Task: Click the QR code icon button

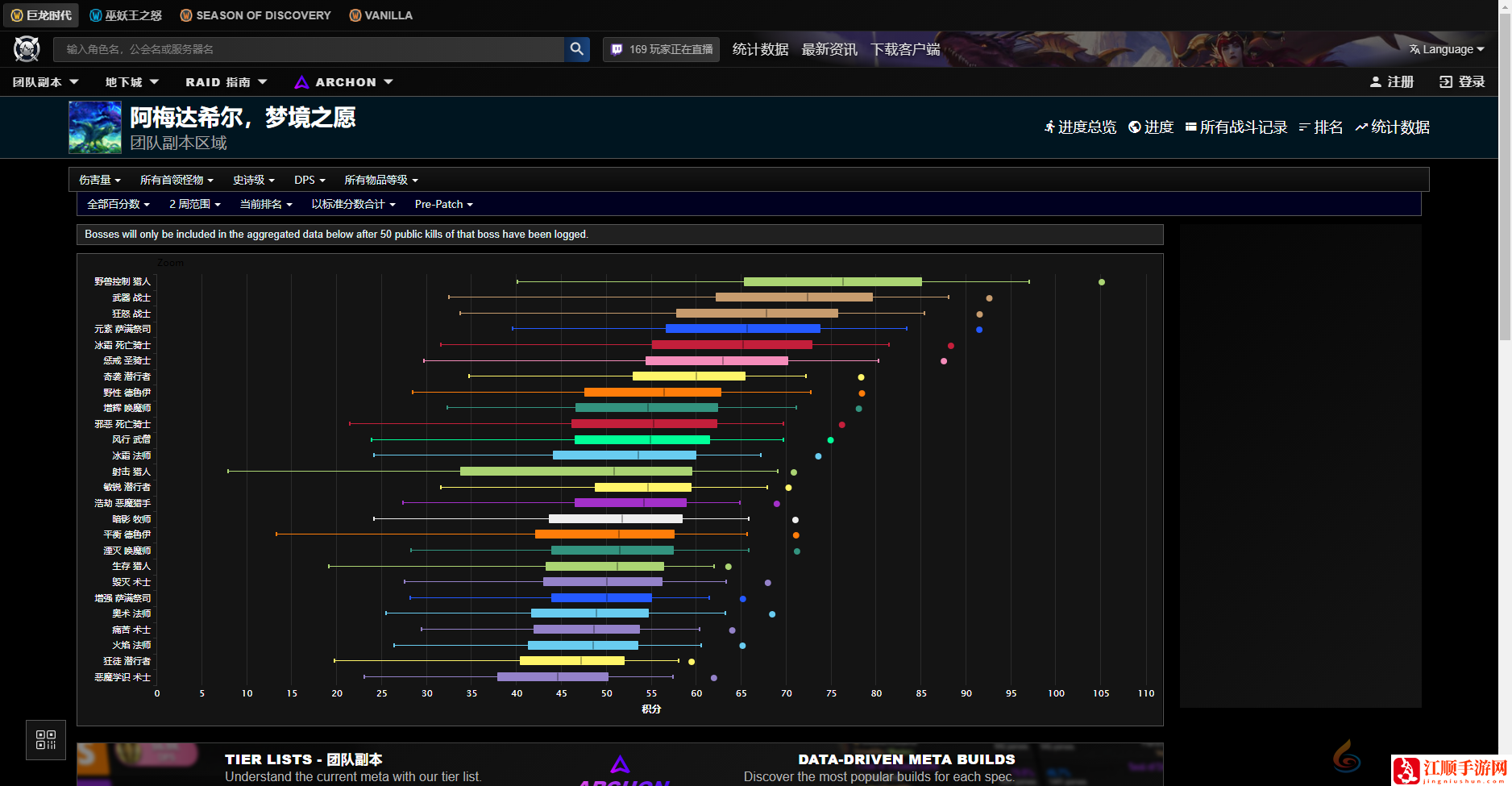Action: [x=46, y=739]
